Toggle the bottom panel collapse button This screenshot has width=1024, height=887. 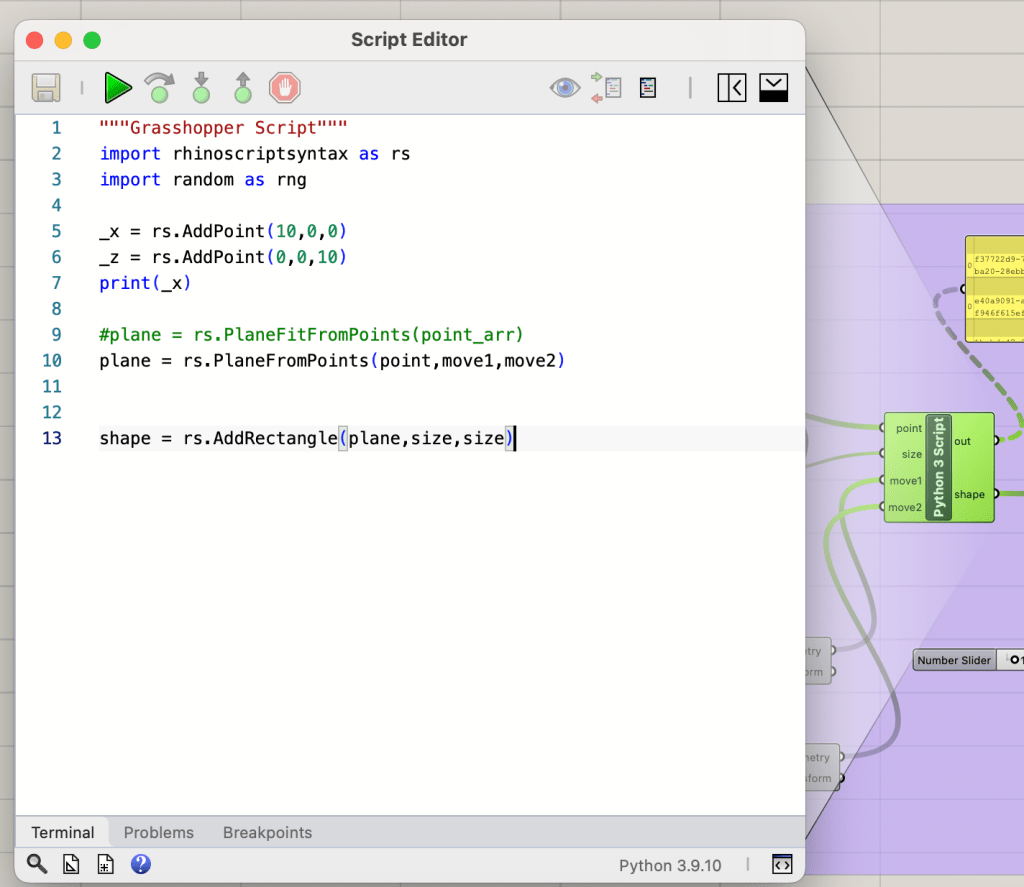[x=775, y=88]
